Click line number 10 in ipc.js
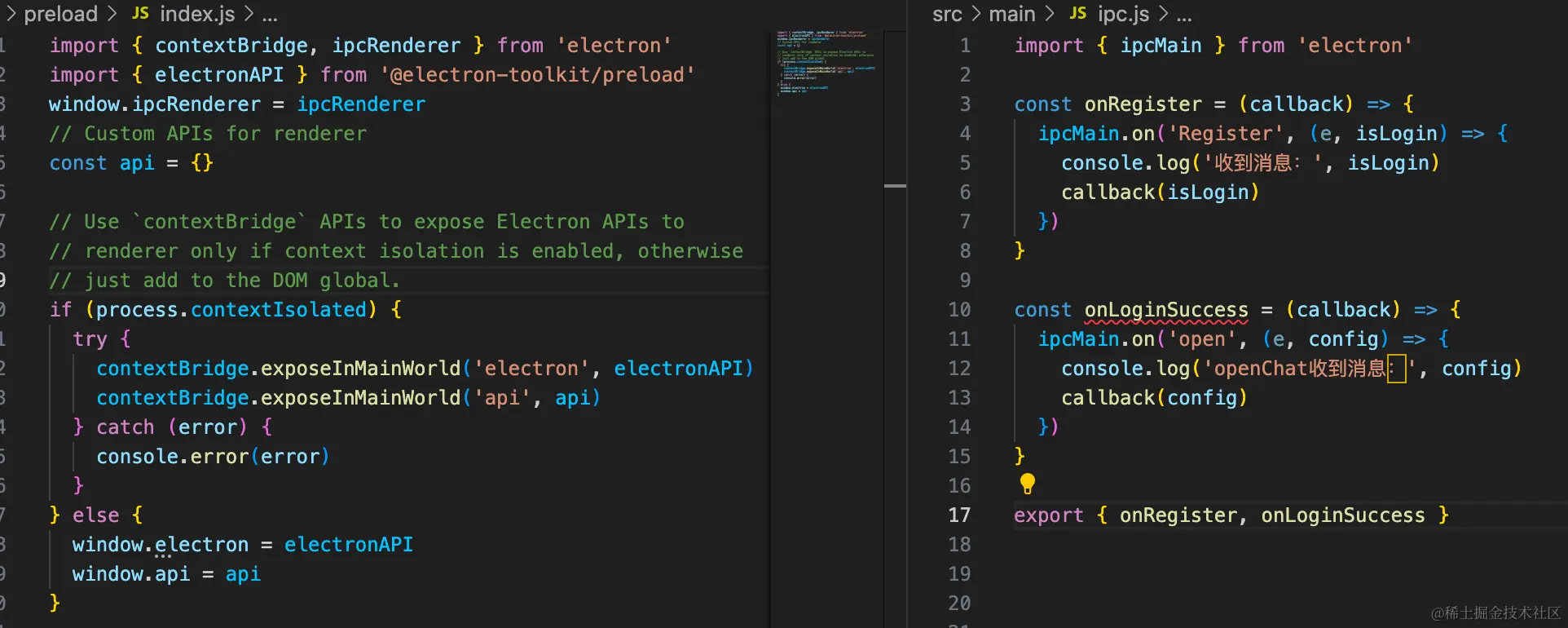 click(x=959, y=310)
